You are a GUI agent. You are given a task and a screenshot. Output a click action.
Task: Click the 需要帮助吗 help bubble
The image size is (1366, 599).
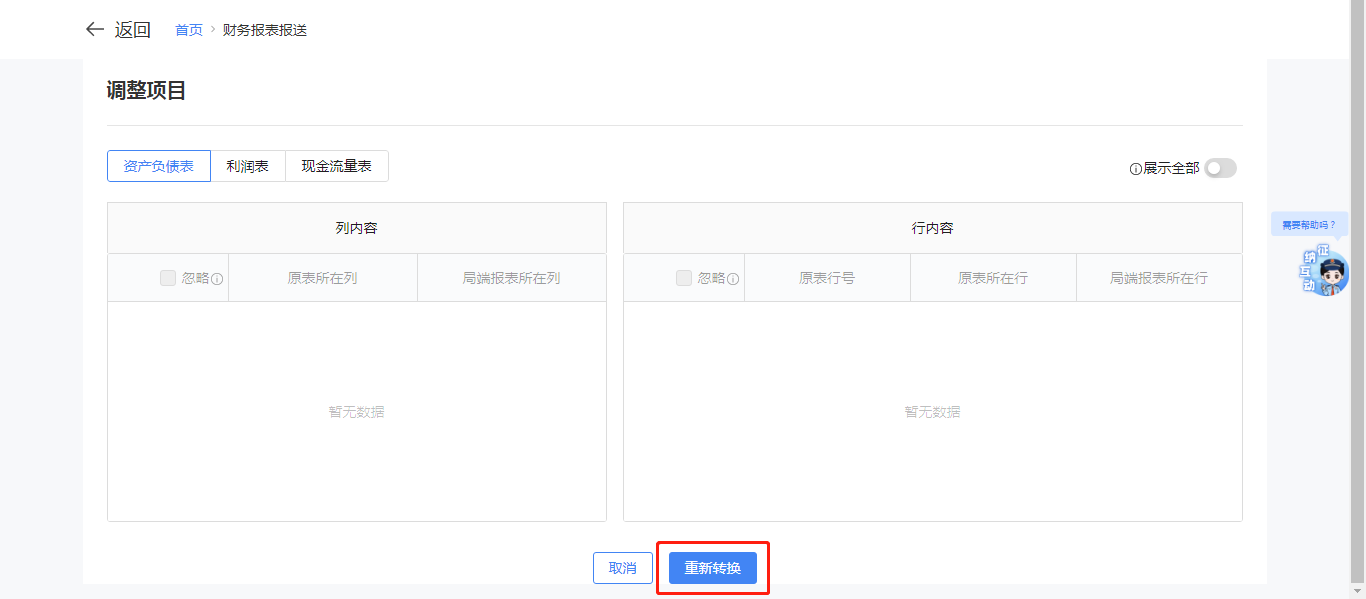[1308, 225]
